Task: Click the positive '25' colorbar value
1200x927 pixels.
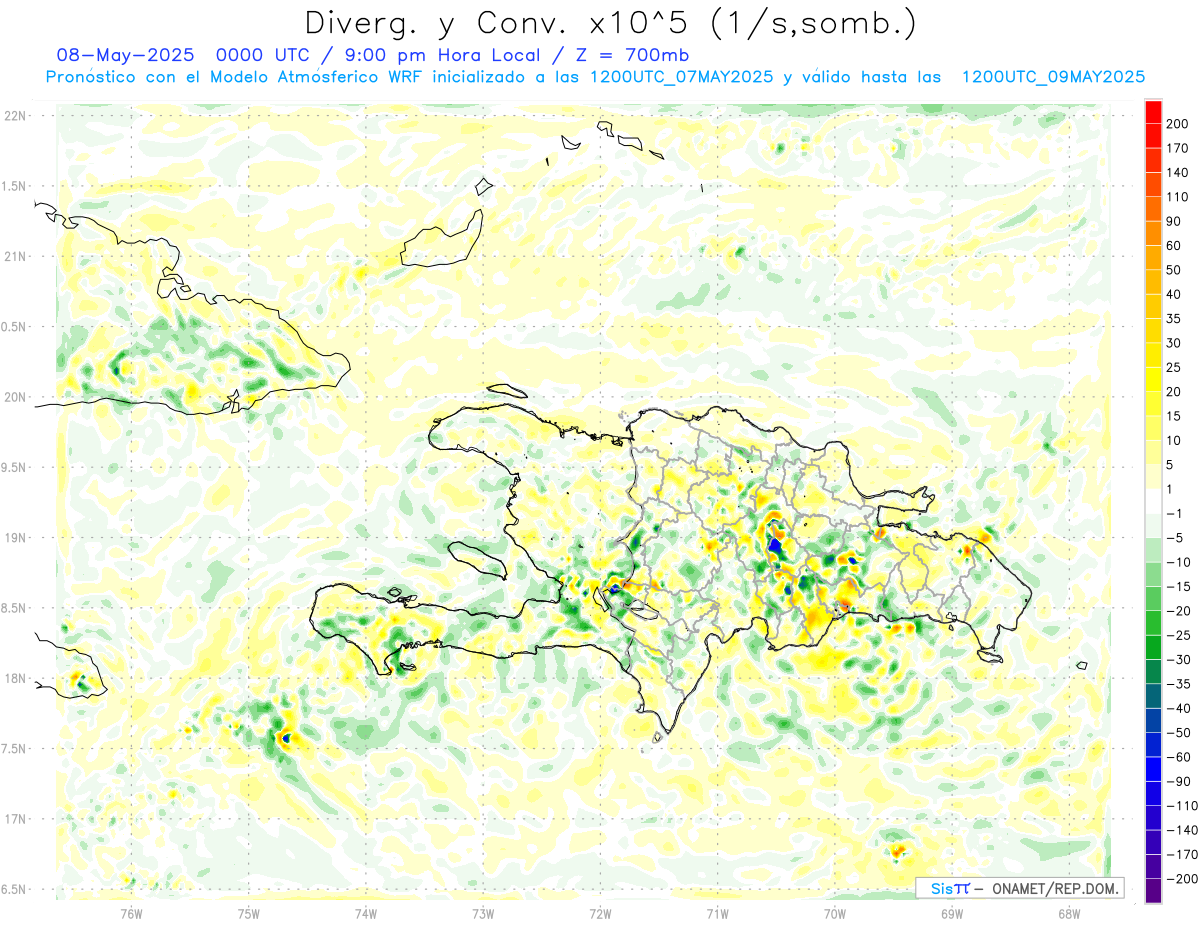Action: coord(1174,368)
